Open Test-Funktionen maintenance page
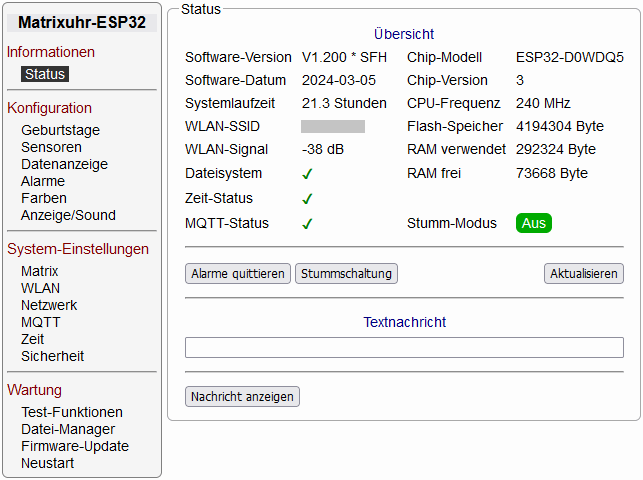This screenshot has height=480, width=643. click(x=72, y=412)
